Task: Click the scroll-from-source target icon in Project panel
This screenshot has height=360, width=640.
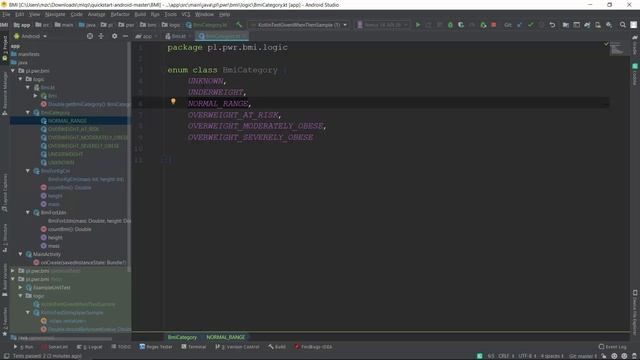Action: [x=90, y=36]
